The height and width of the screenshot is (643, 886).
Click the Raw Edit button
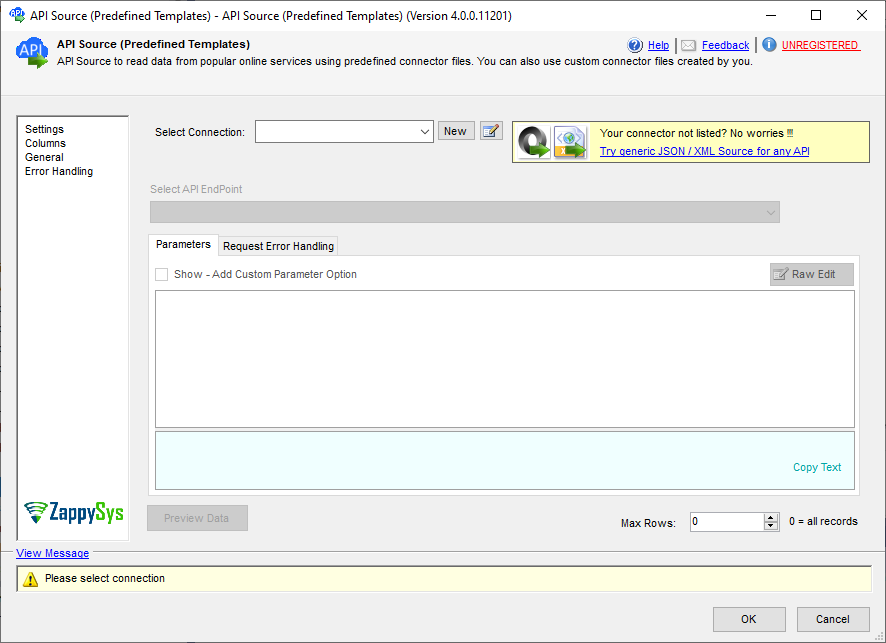point(811,274)
